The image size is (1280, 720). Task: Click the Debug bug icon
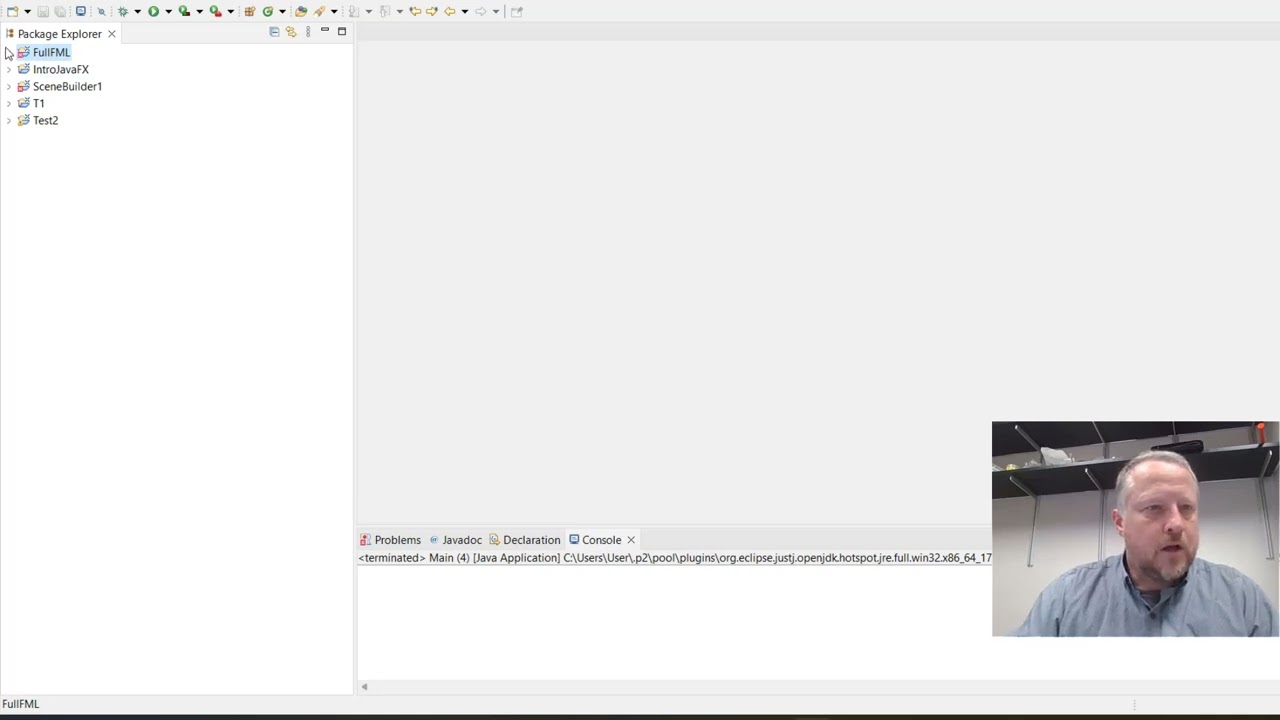(123, 11)
